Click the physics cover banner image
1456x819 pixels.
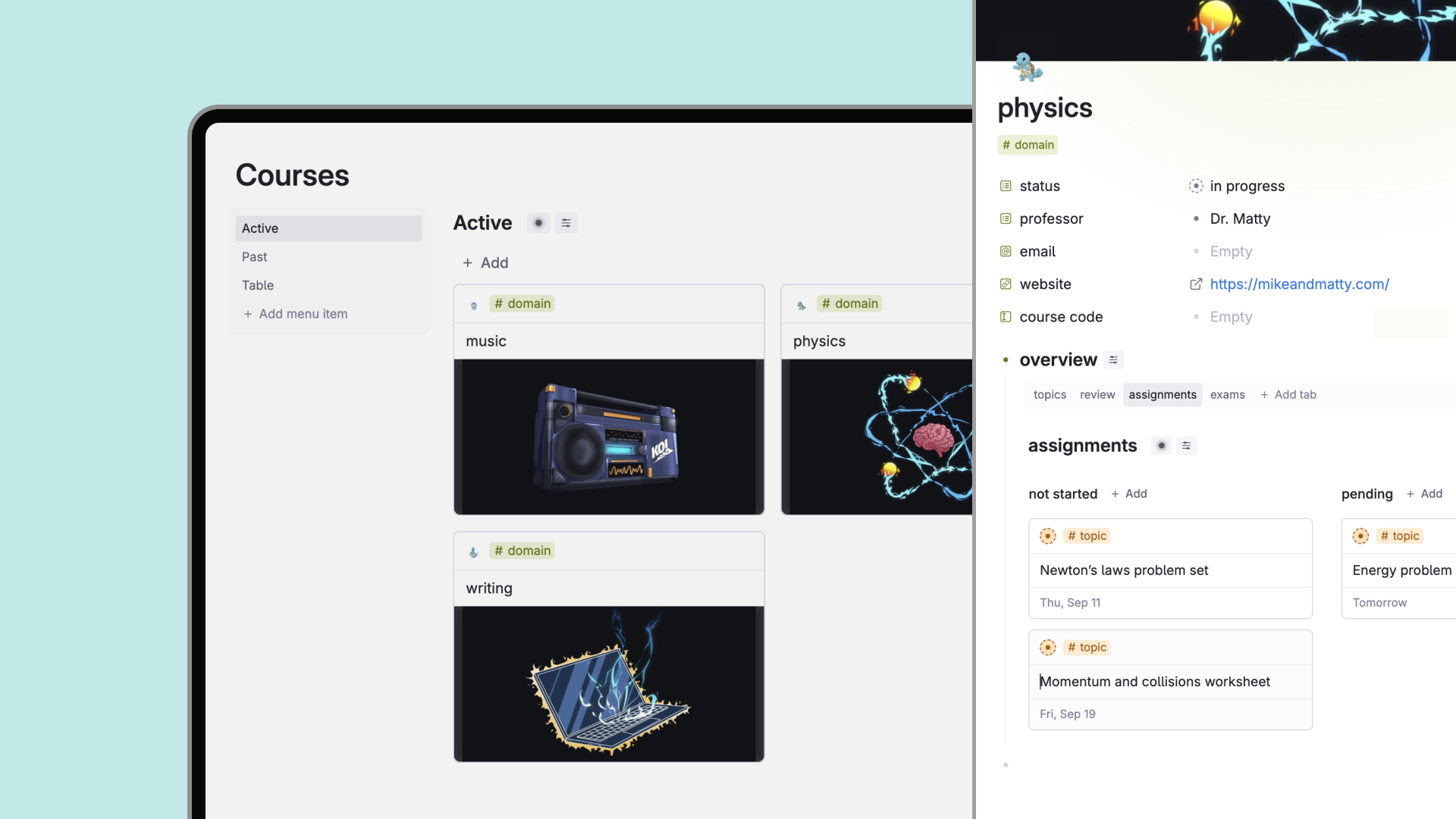(1216, 30)
